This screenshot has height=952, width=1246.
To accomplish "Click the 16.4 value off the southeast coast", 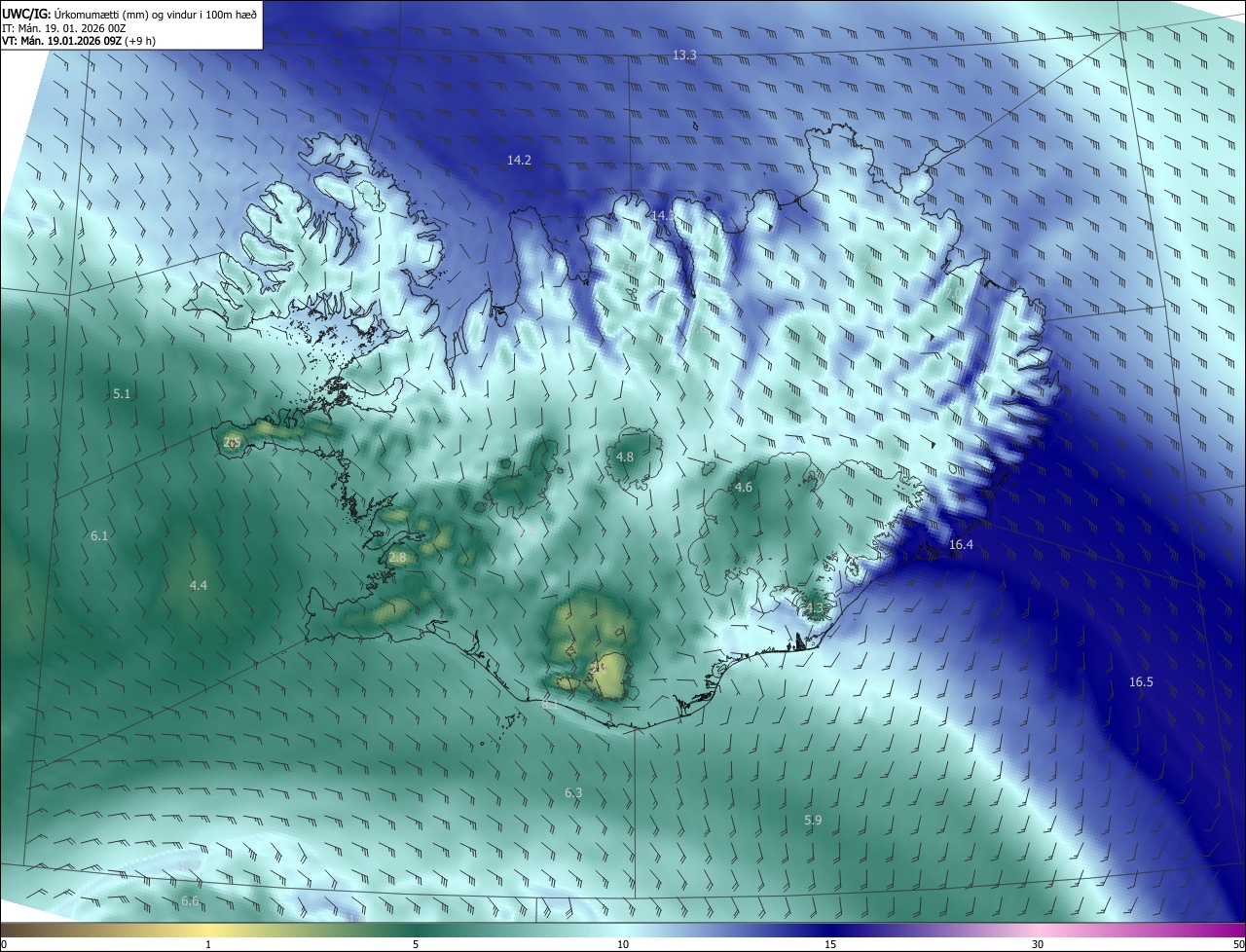I will point(961,545).
